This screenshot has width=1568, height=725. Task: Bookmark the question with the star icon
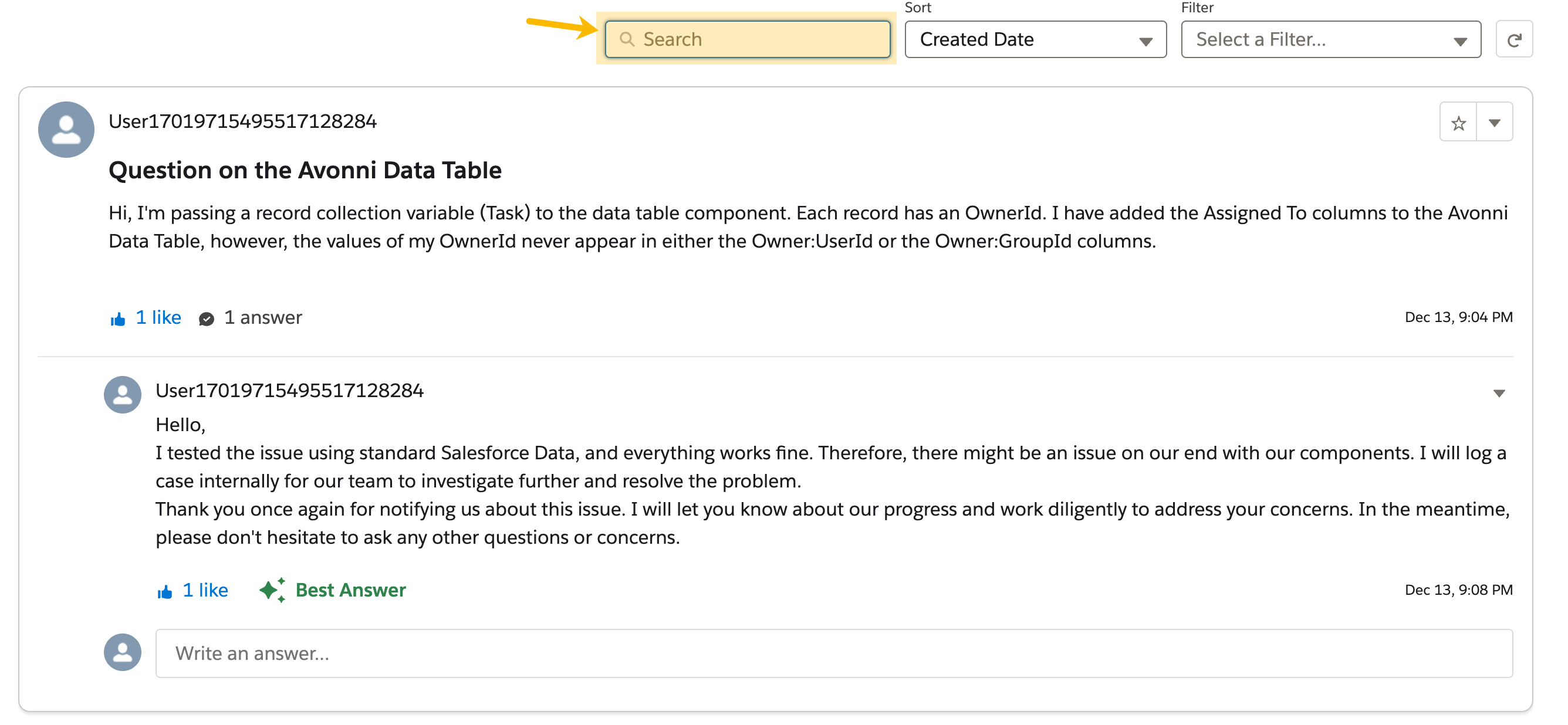click(x=1458, y=123)
